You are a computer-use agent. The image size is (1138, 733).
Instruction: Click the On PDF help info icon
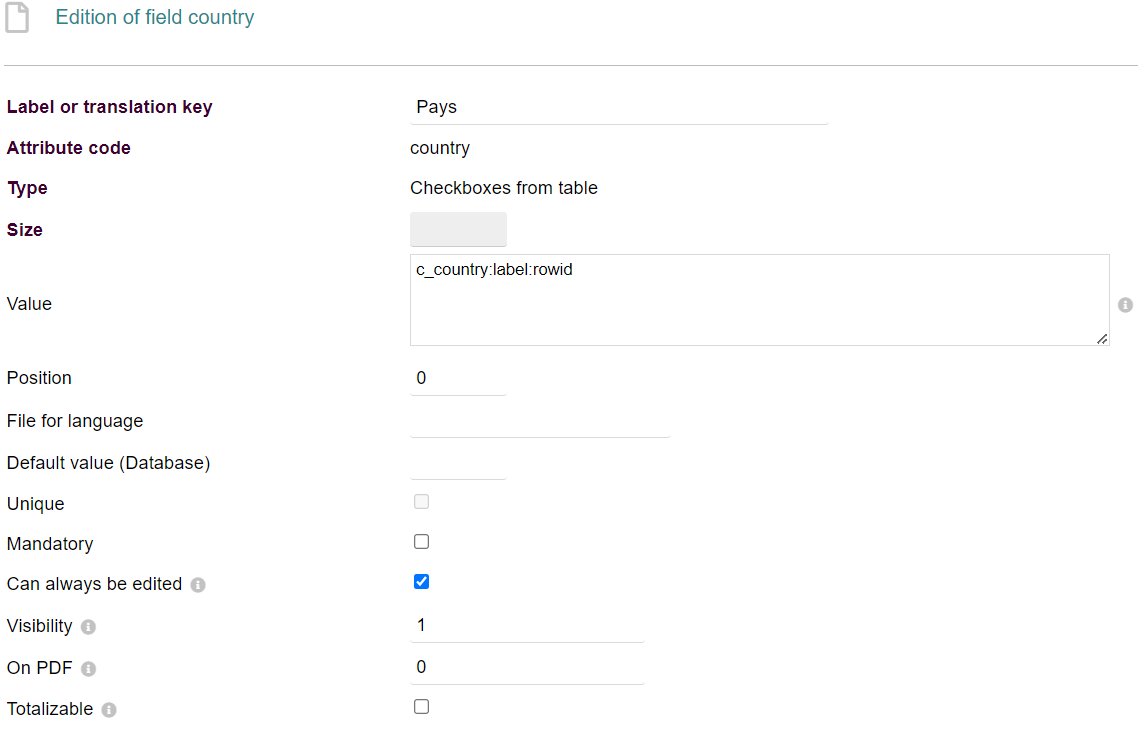[x=88, y=669]
